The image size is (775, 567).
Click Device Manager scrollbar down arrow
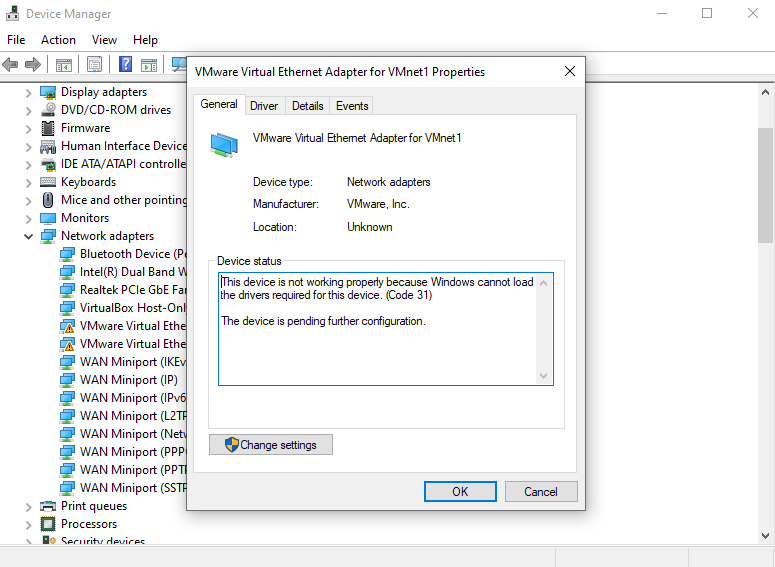[x=765, y=535]
